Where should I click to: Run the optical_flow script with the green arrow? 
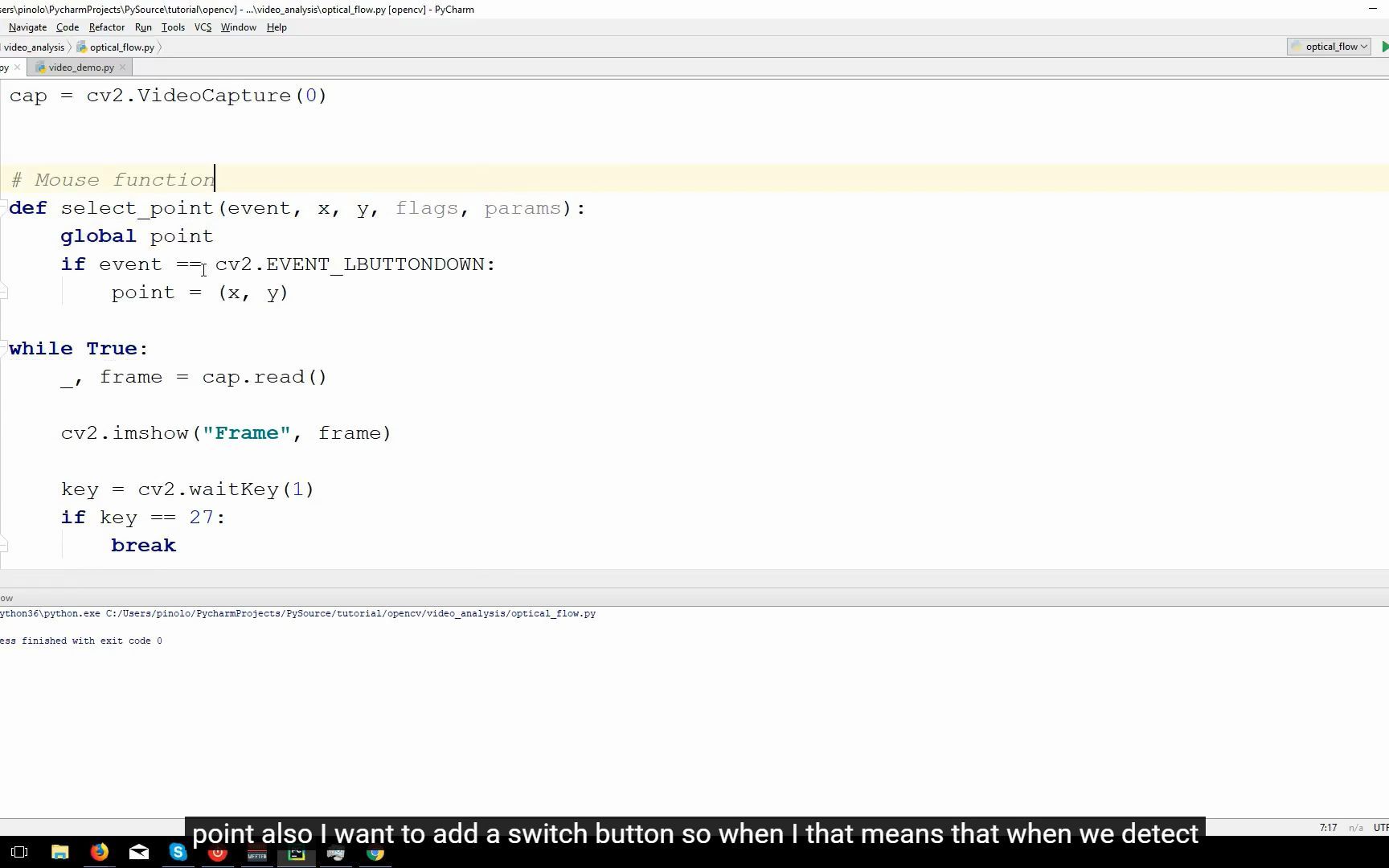pos(1384,47)
